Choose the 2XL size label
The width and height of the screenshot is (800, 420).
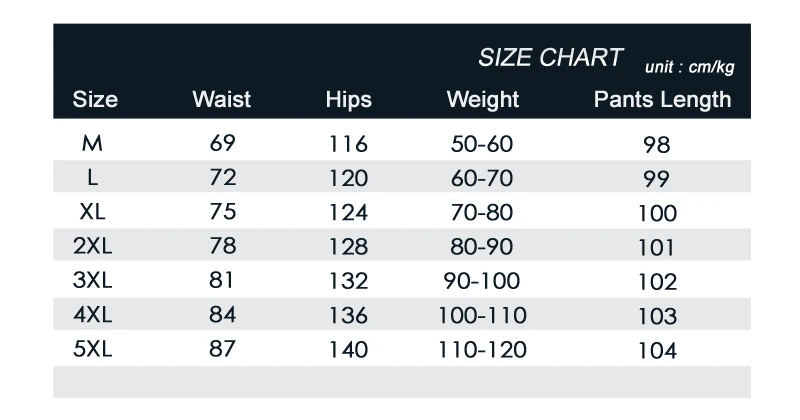pos(92,246)
